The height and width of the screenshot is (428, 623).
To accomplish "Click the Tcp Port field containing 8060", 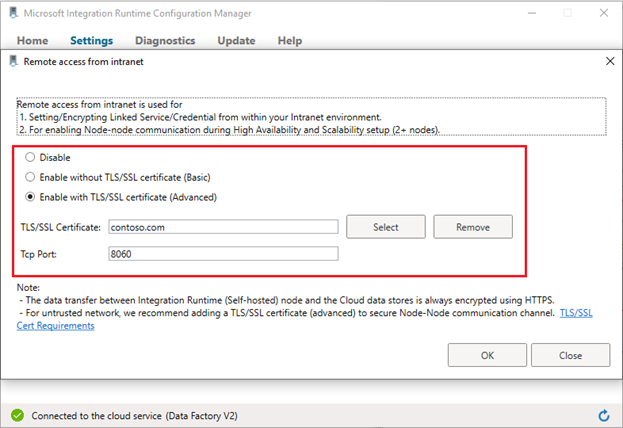I will point(223,254).
